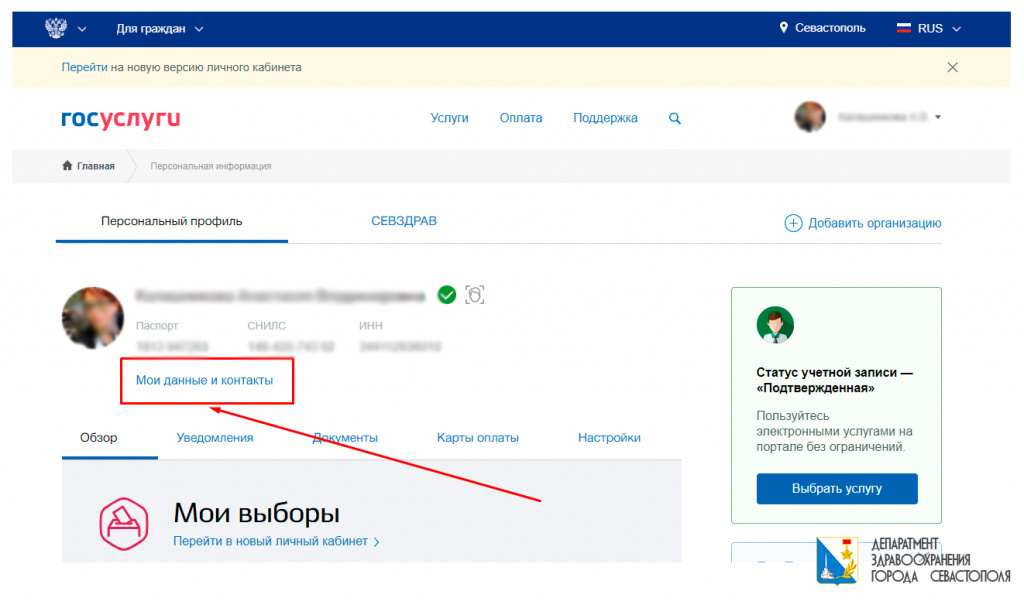Click the Госуслуги logo
The image size is (1024, 608).
[x=121, y=119]
